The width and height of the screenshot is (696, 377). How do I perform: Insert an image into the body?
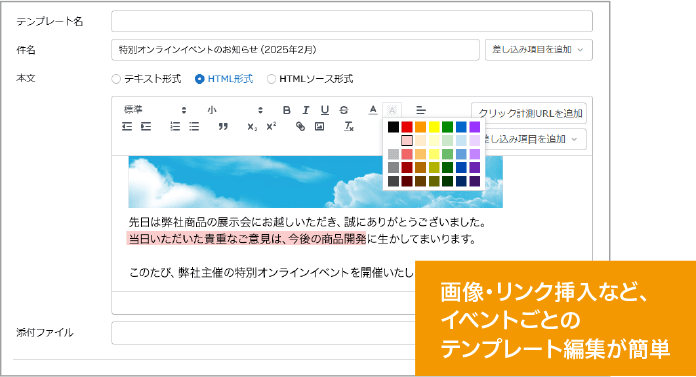point(319,127)
